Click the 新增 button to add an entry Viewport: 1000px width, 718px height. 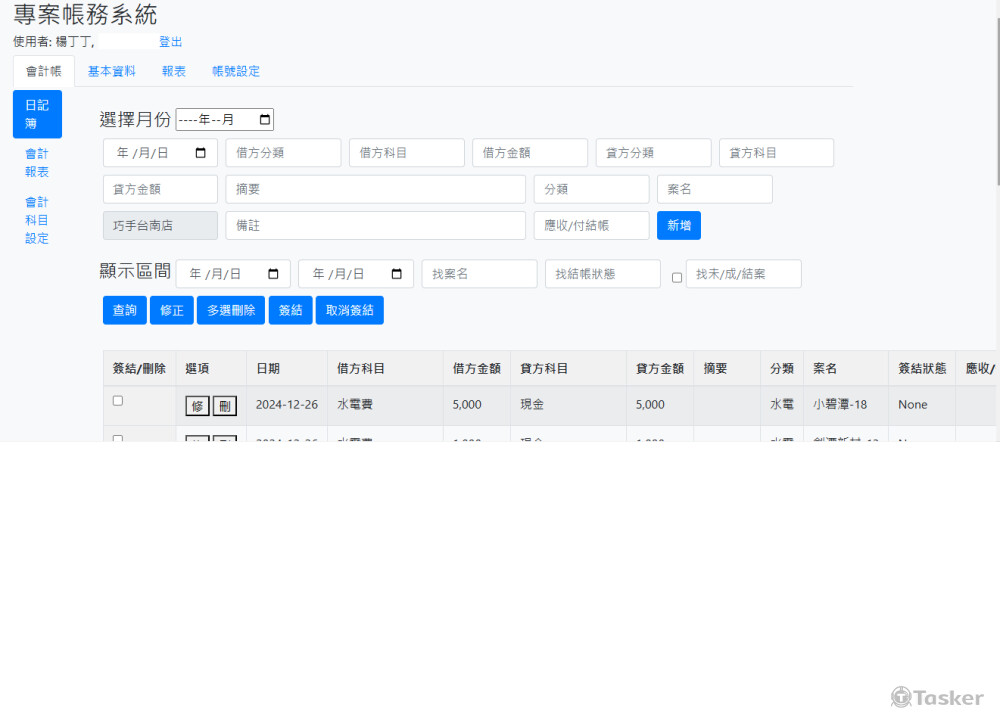pyautogui.click(x=678, y=226)
